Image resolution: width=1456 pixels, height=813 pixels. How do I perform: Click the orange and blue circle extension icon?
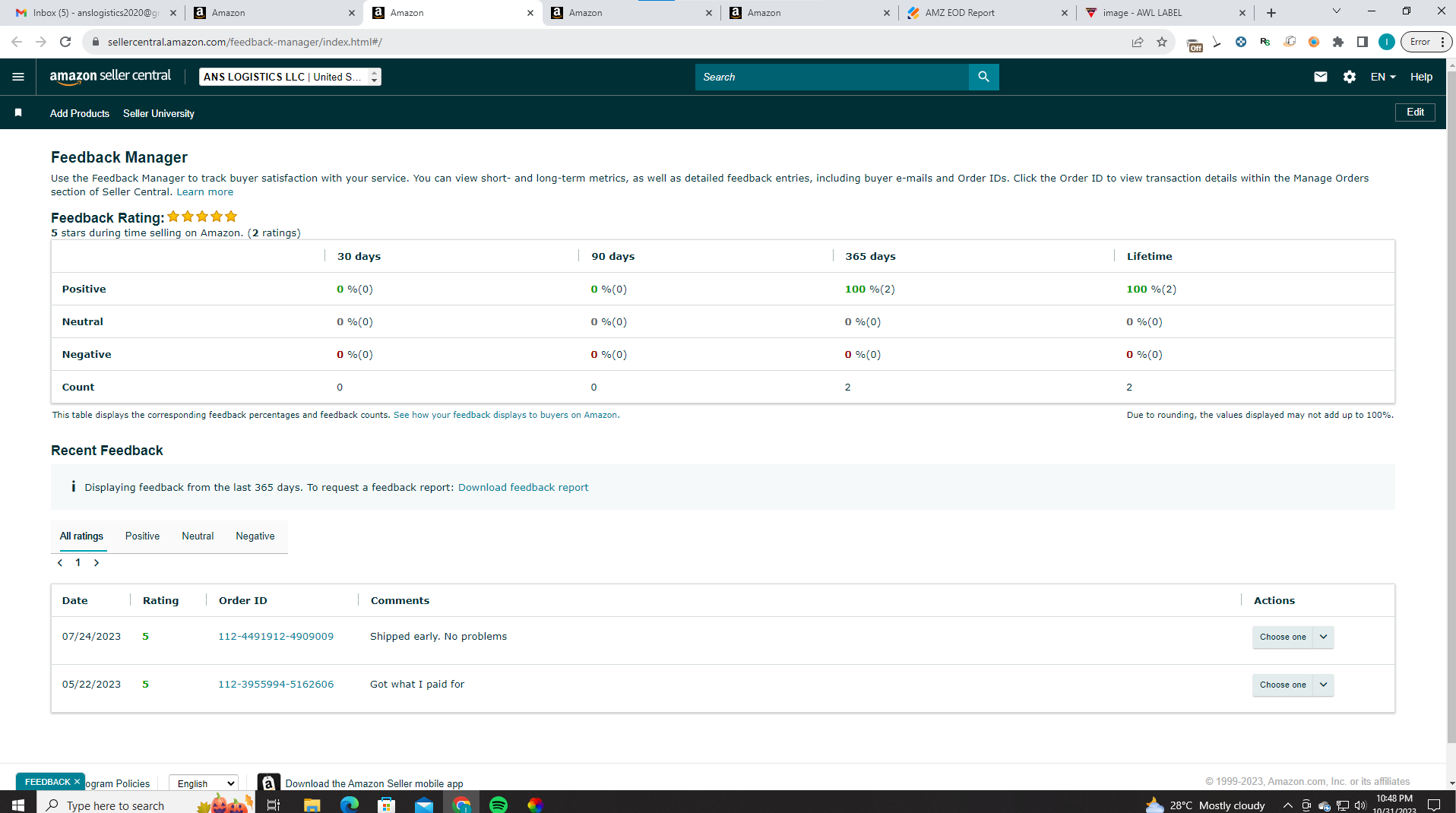(1314, 42)
